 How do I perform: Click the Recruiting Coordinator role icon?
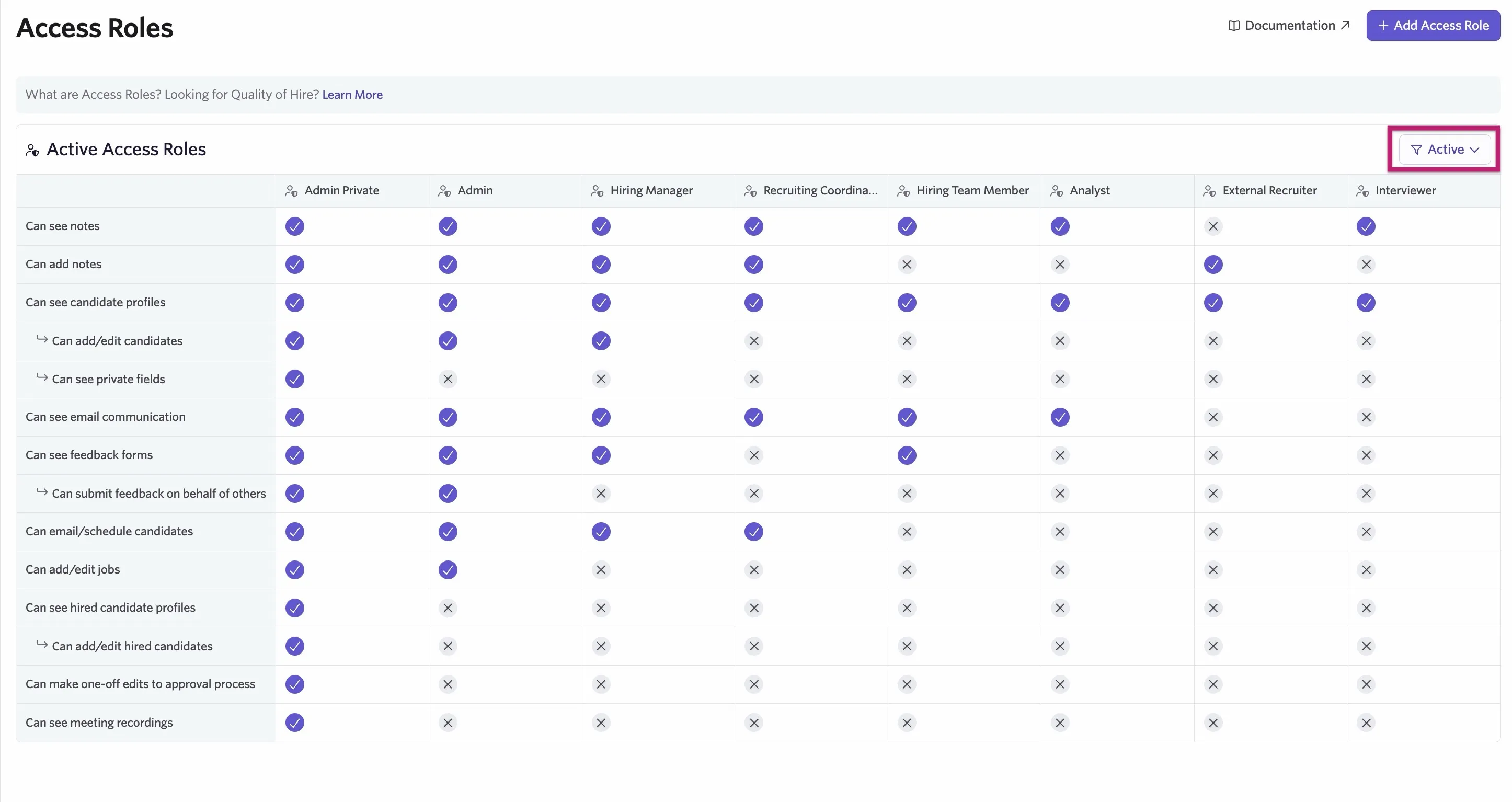tap(750, 191)
